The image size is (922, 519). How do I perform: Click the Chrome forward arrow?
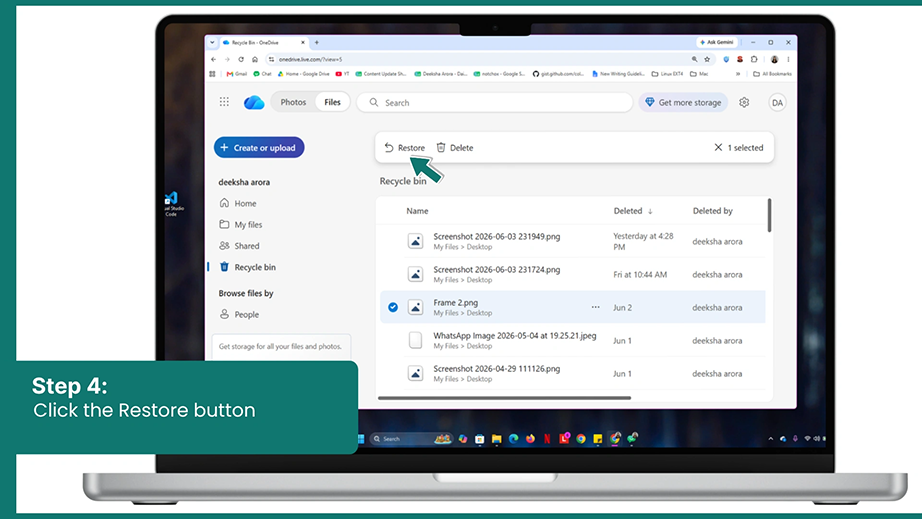click(x=227, y=59)
